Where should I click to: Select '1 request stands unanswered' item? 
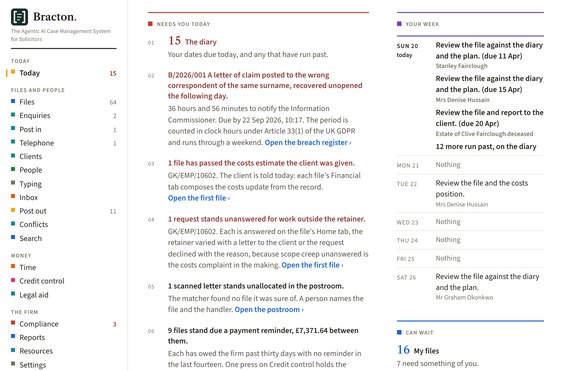pos(267,219)
